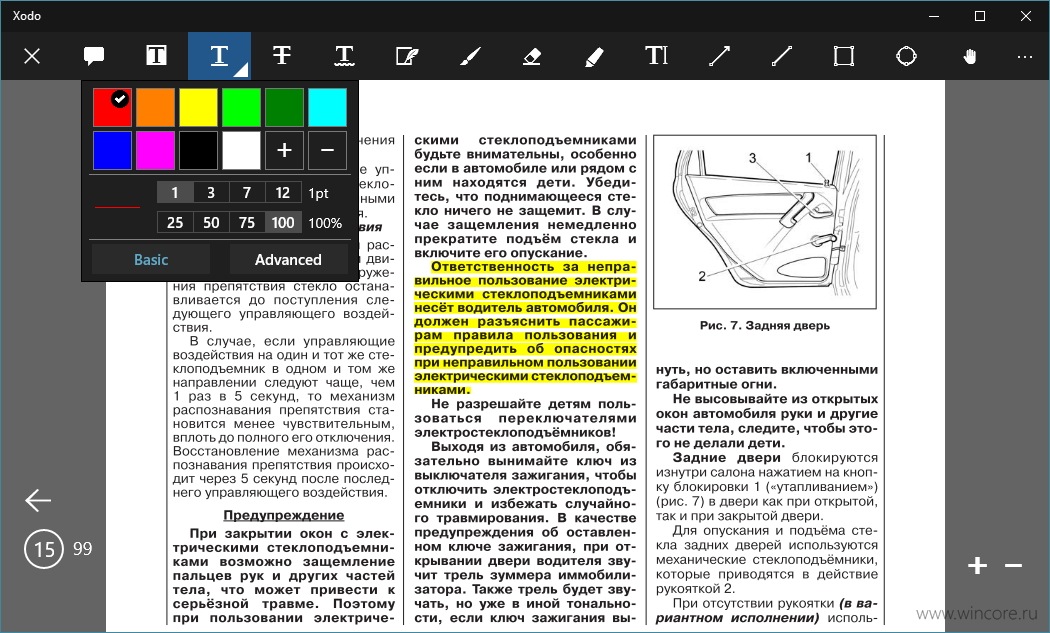Screen dimensions: 1050x633
Task: Pick the blue color swatch
Action: click(112, 150)
